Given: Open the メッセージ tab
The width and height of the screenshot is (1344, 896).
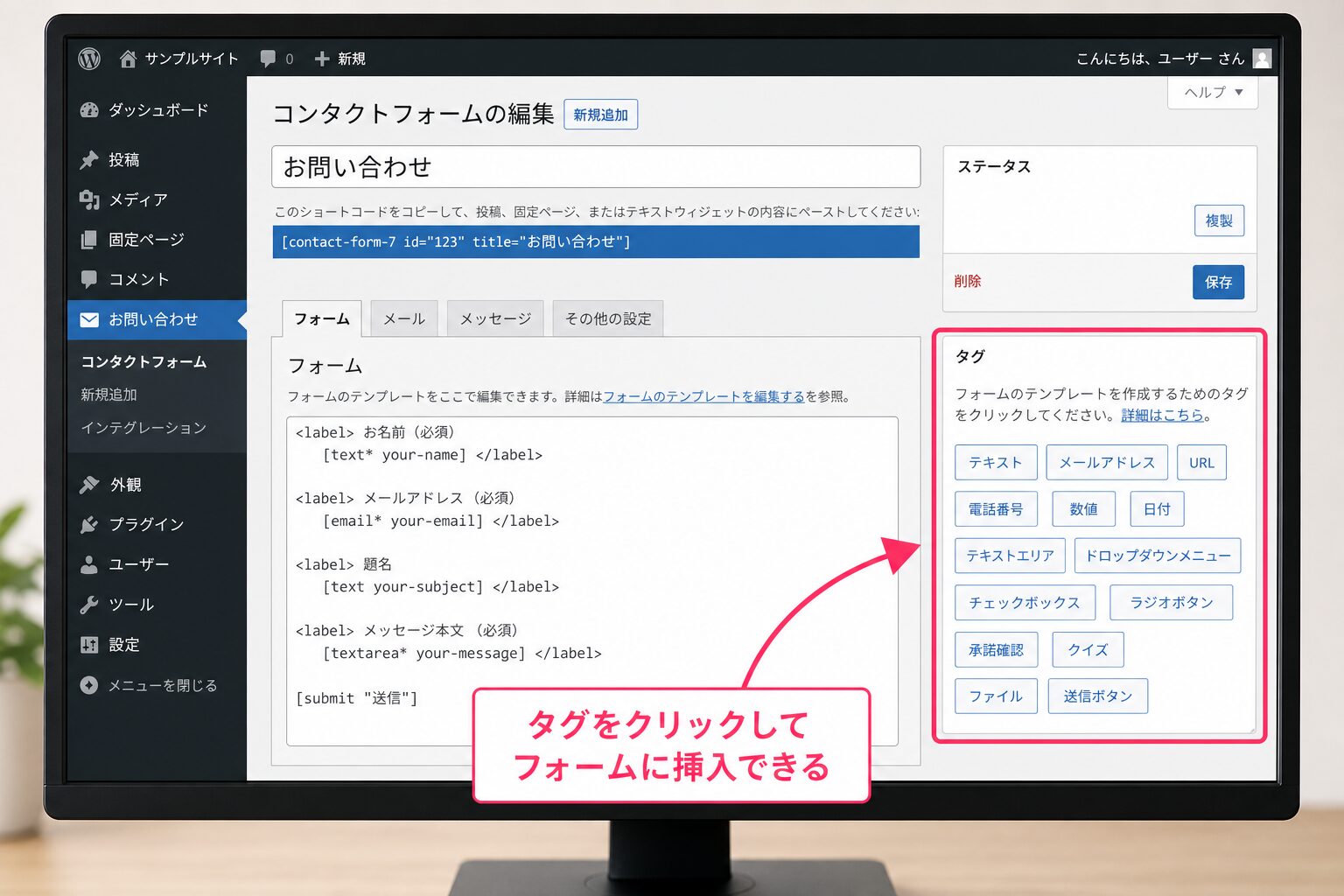Looking at the screenshot, I should point(495,318).
